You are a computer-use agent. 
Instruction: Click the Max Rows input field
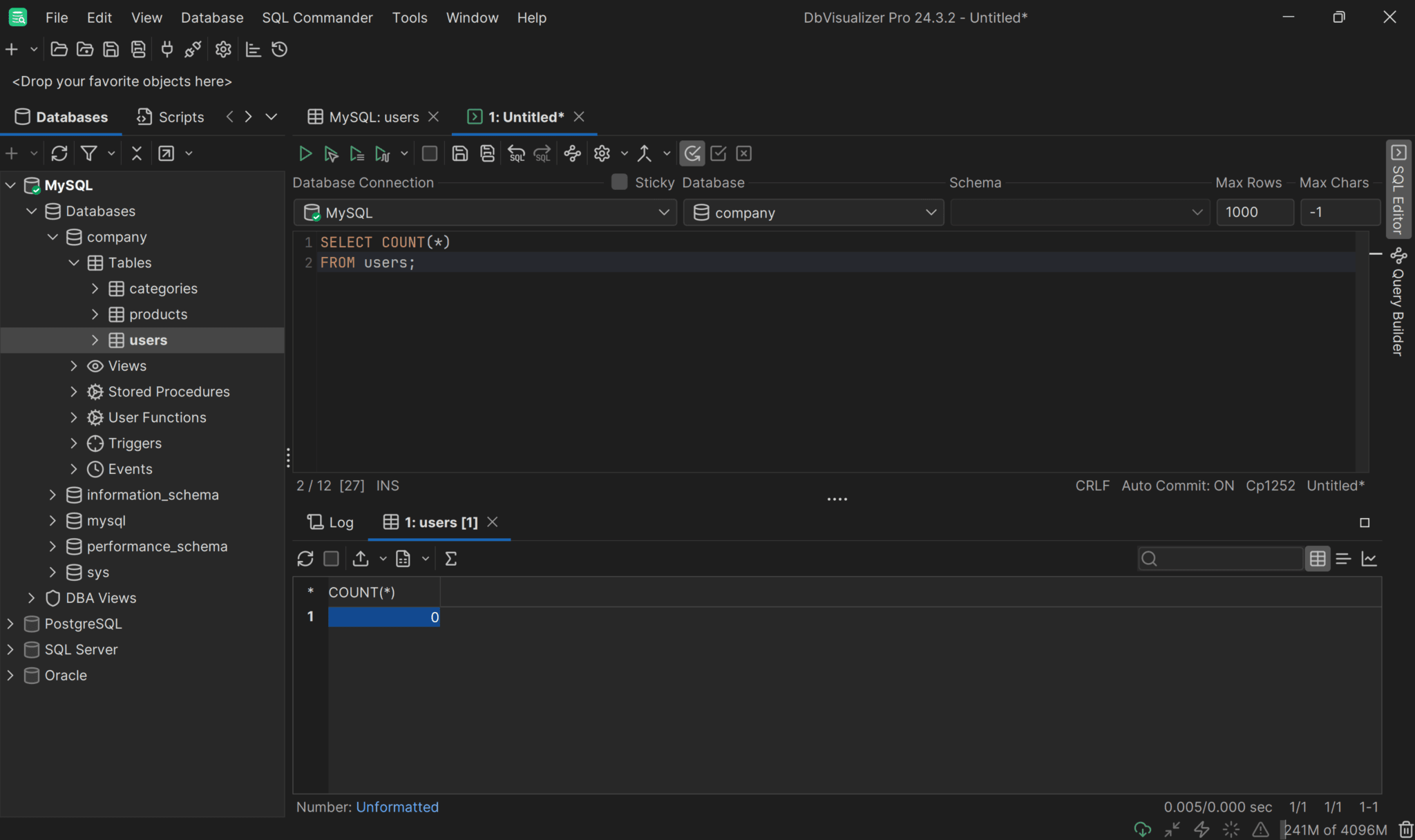click(1254, 213)
